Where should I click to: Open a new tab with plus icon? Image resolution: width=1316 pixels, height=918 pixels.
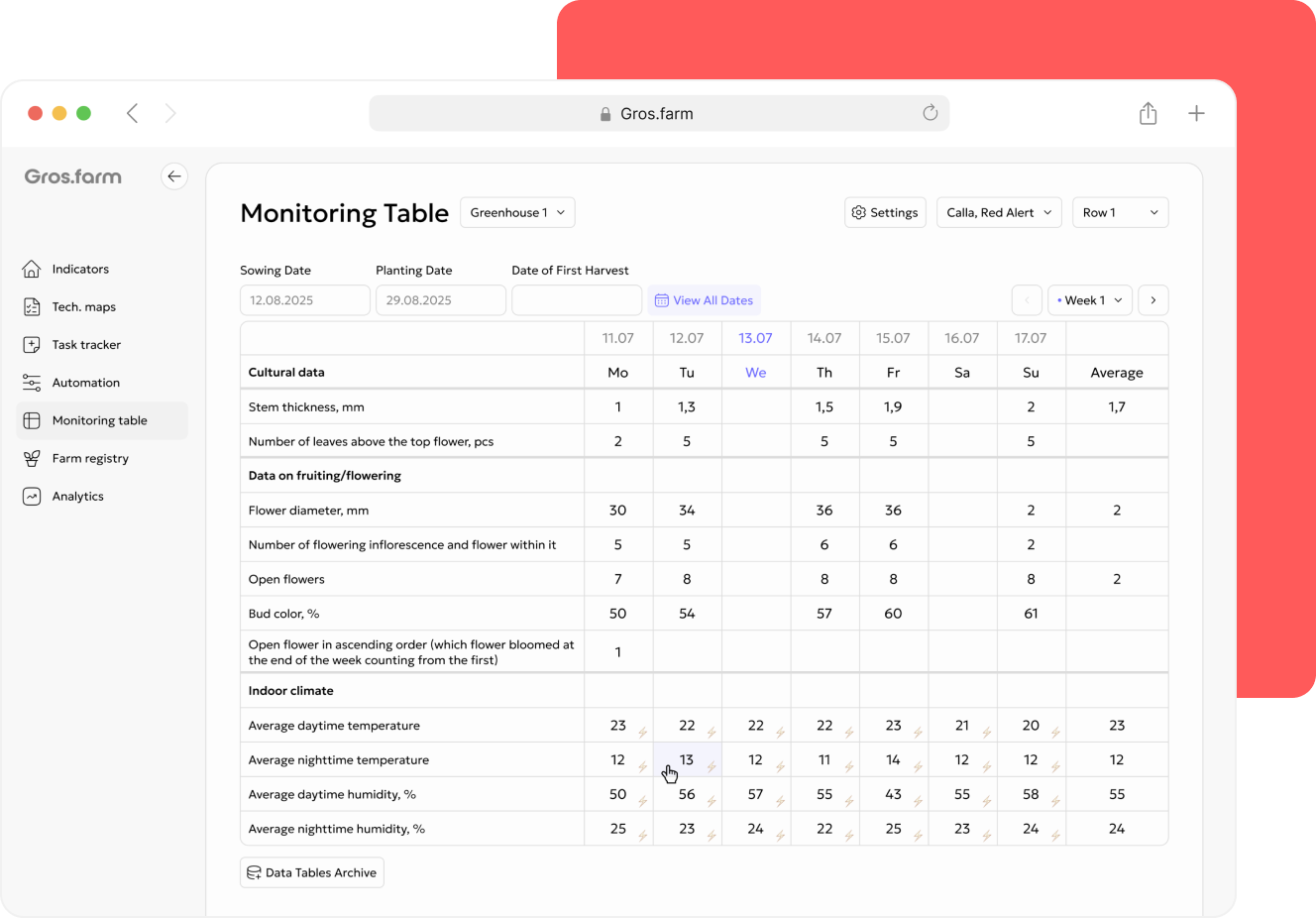(x=1196, y=113)
